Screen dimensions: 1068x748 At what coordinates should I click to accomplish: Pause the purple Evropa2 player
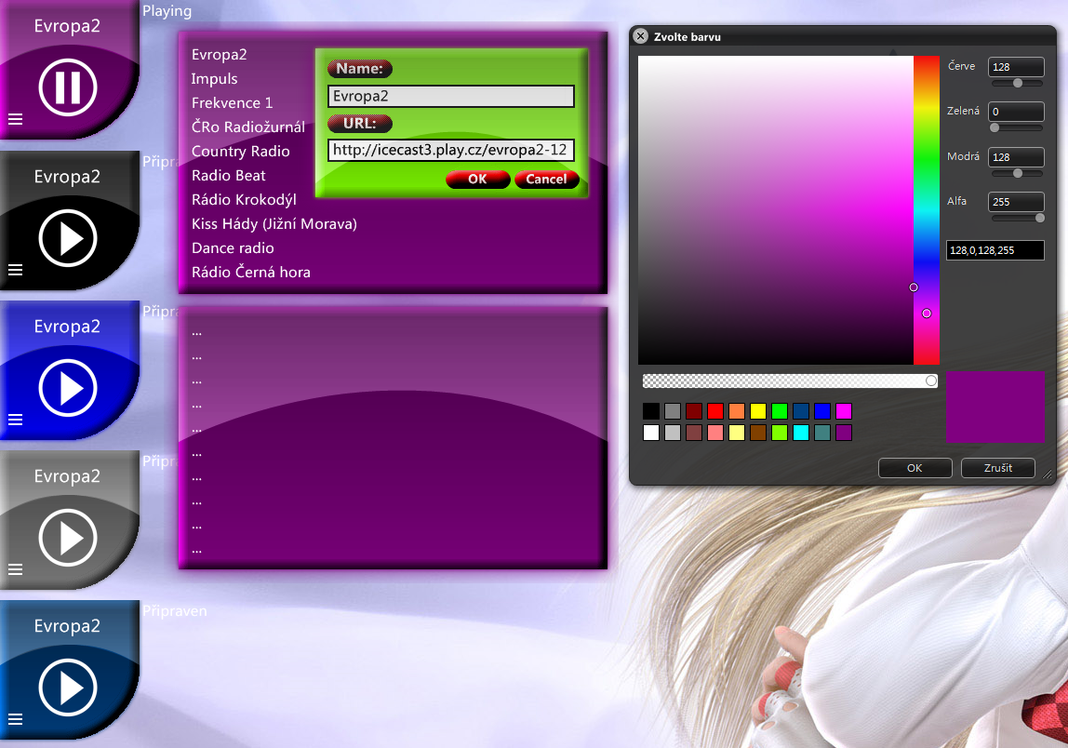pos(68,87)
